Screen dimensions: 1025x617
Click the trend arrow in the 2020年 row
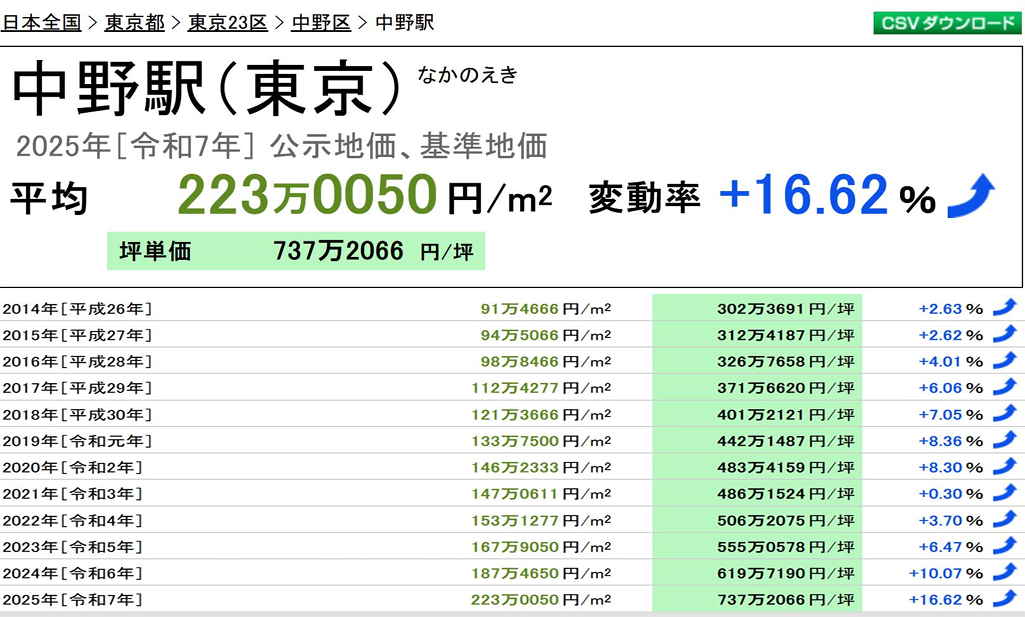pos(1005,467)
